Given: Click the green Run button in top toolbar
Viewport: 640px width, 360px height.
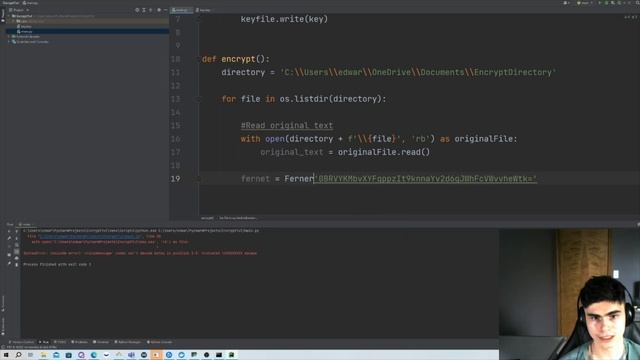Looking at the screenshot, I should (600, 3).
